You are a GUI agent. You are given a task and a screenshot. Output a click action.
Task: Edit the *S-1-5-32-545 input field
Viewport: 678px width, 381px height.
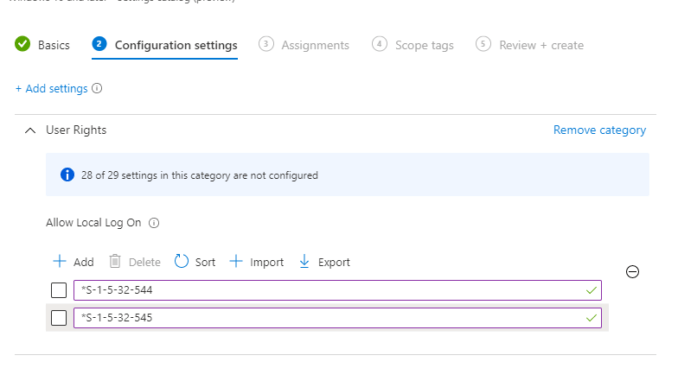(x=337, y=318)
